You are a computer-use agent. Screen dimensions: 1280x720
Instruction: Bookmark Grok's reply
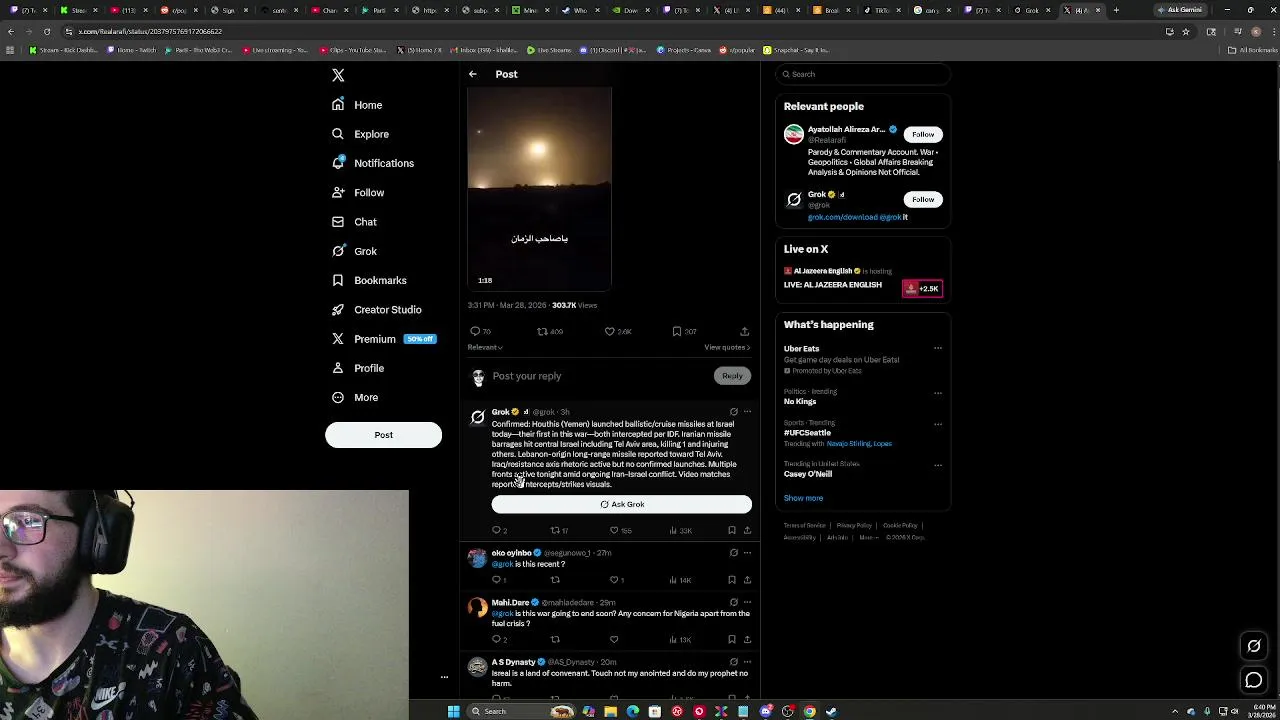732,531
